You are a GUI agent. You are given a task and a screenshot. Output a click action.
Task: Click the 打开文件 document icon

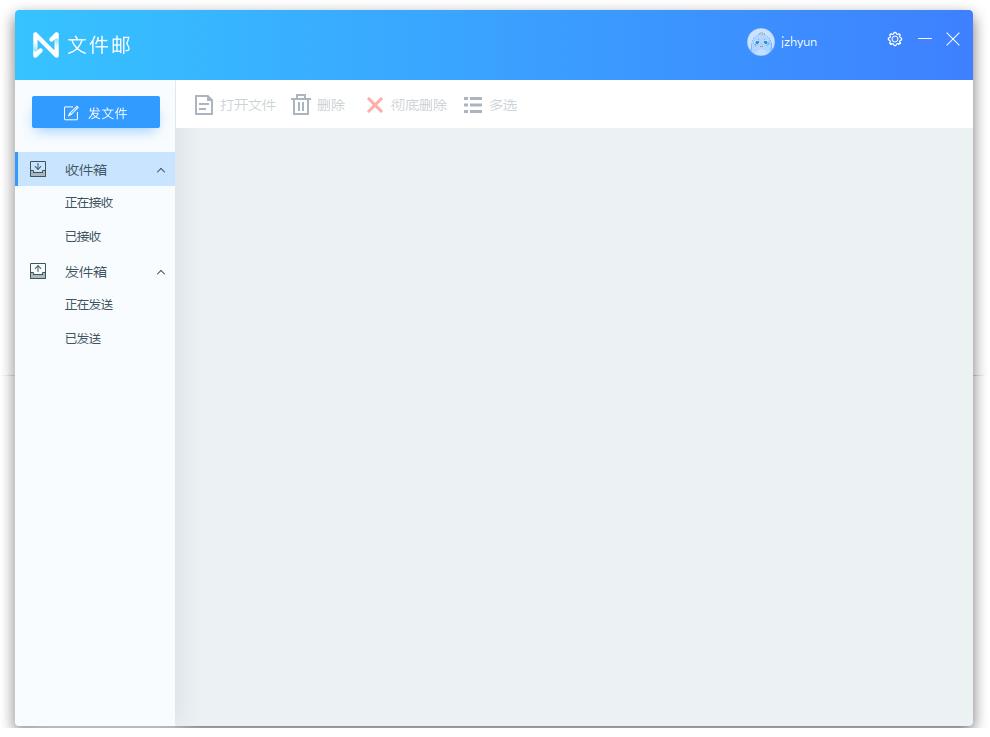[203, 105]
